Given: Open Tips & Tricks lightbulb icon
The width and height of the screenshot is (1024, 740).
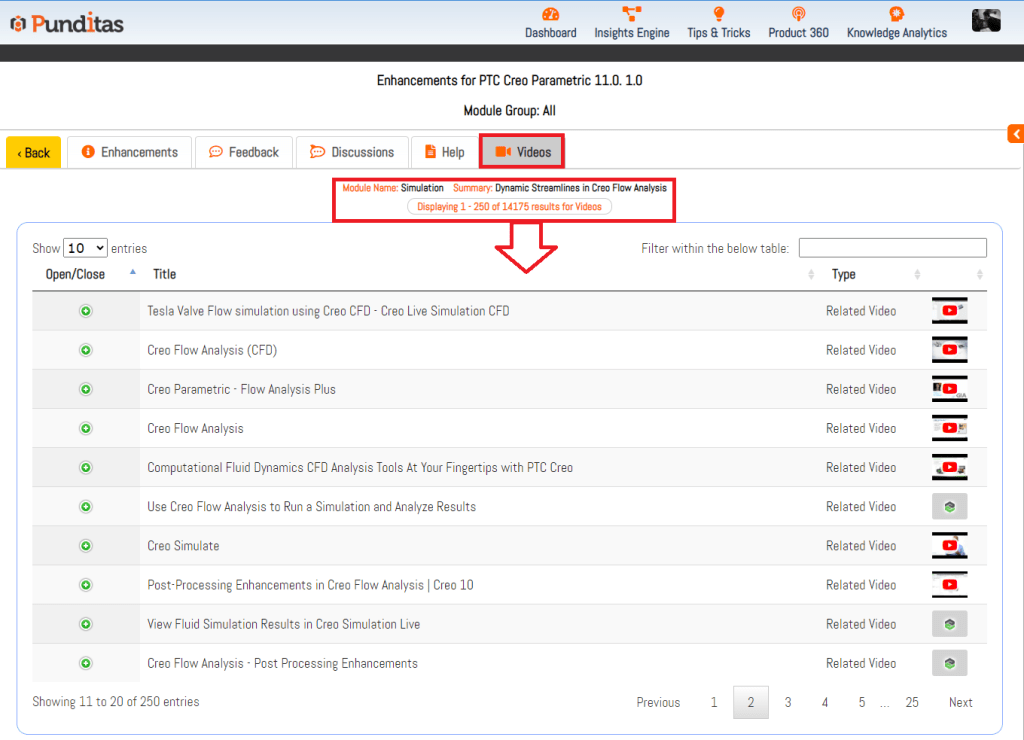Looking at the screenshot, I should pyautogui.click(x=718, y=14).
